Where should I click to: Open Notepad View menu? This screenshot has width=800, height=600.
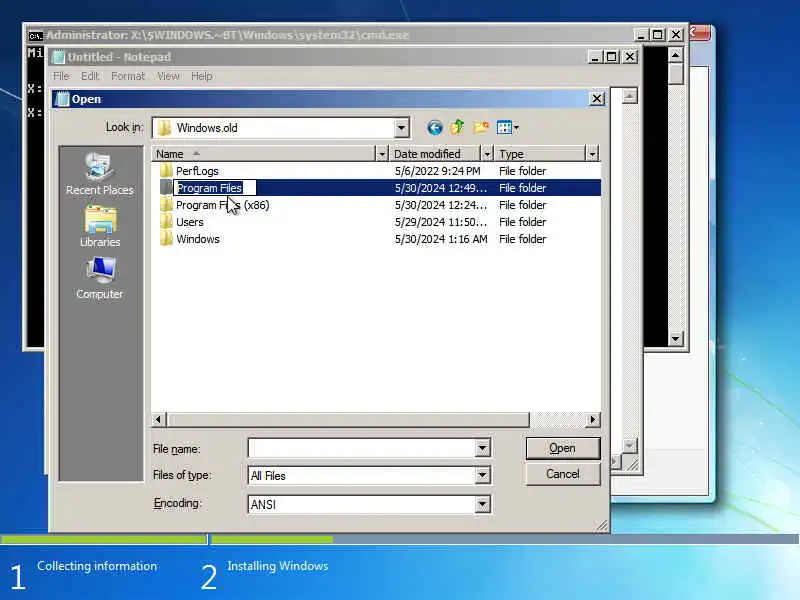168,76
